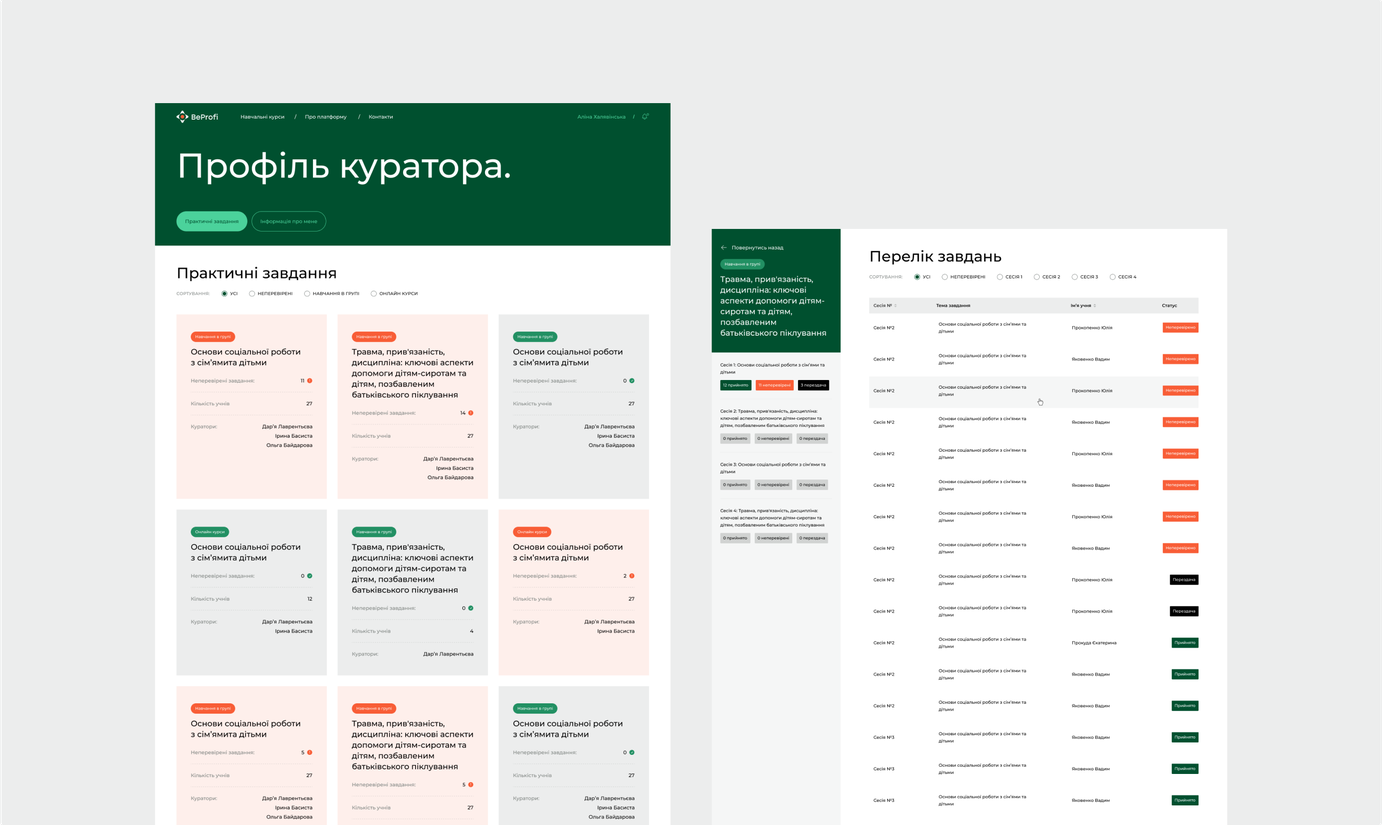Click the red alert icon beside count 11
The height and width of the screenshot is (825, 1382).
pos(310,381)
